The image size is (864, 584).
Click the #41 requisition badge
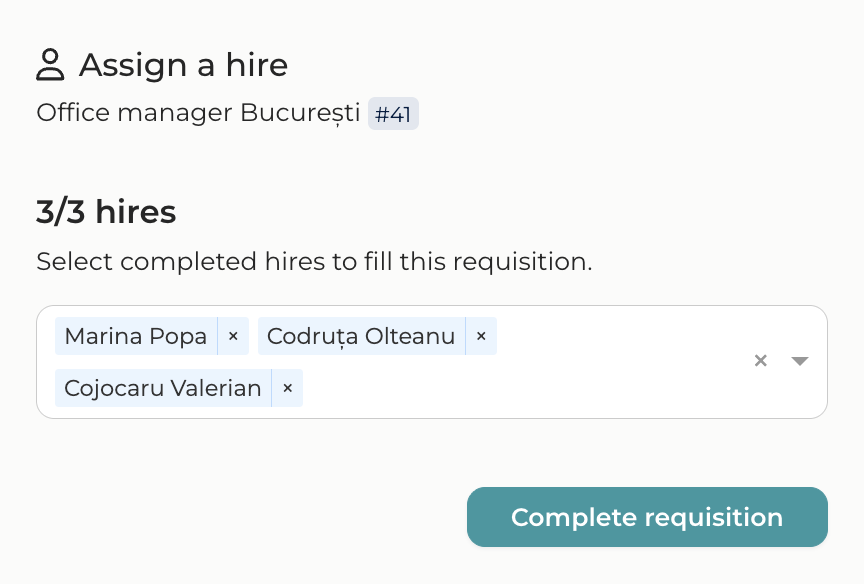pyautogui.click(x=393, y=114)
